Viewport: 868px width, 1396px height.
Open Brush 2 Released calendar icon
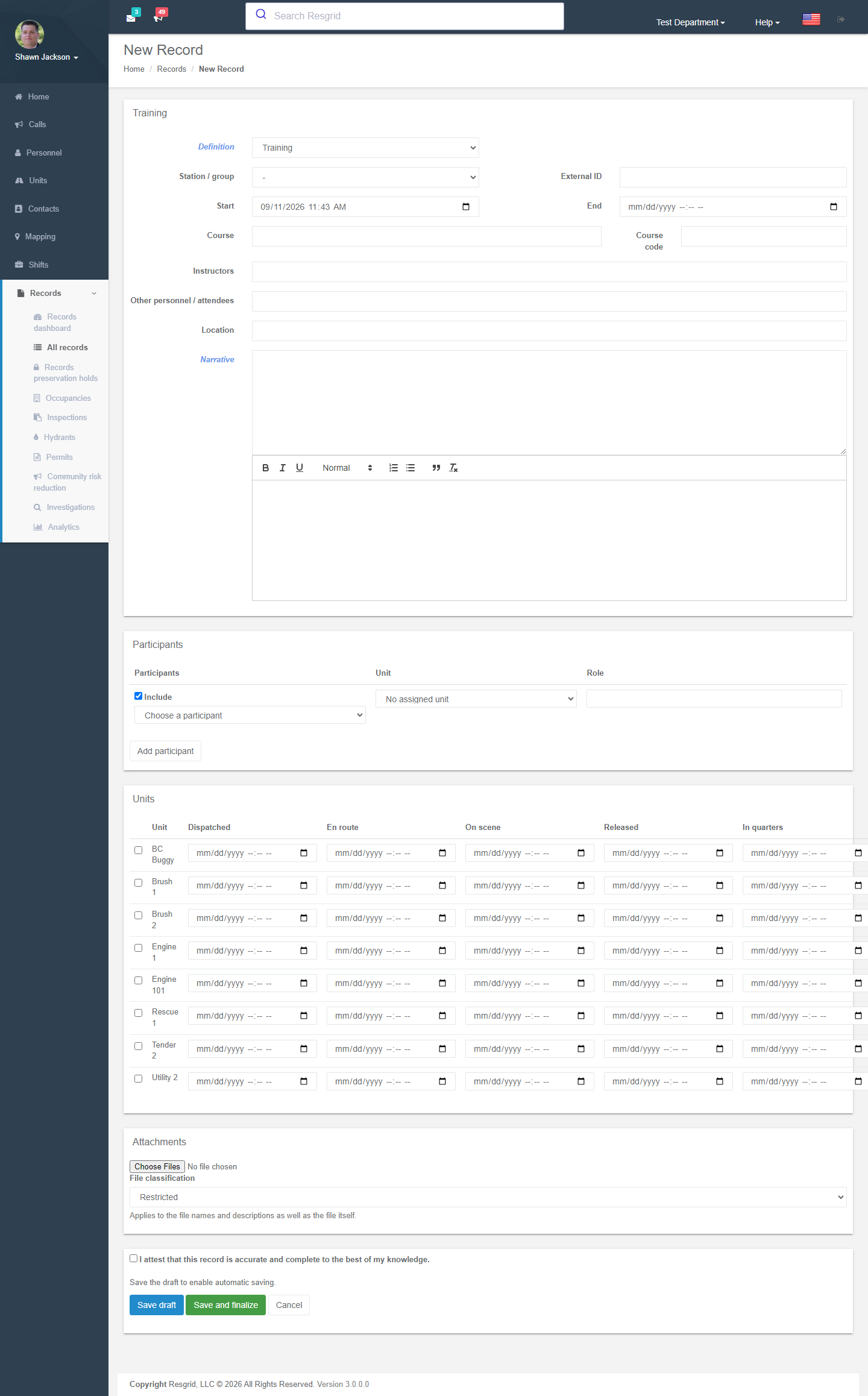pos(720,918)
